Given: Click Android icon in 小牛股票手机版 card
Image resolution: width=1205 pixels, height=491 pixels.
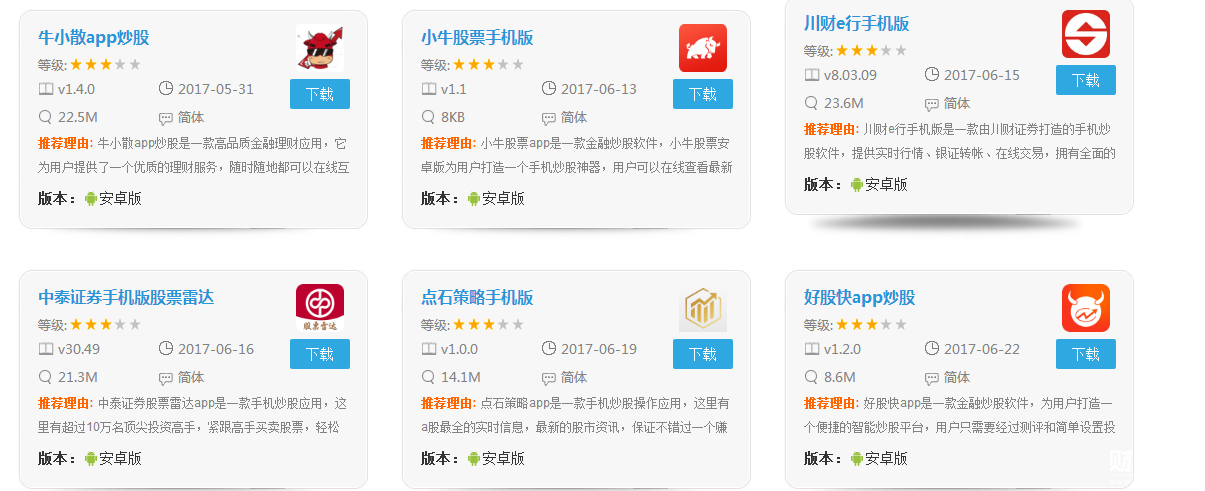Looking at the screenshot, I should click(474, 198).
